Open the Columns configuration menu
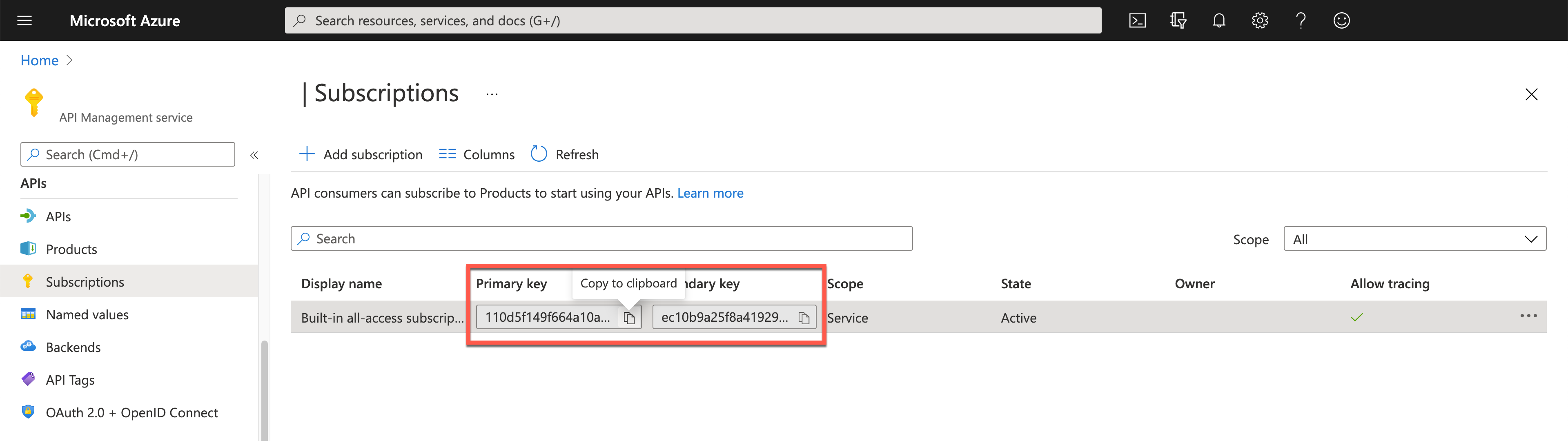 [478, 154]
